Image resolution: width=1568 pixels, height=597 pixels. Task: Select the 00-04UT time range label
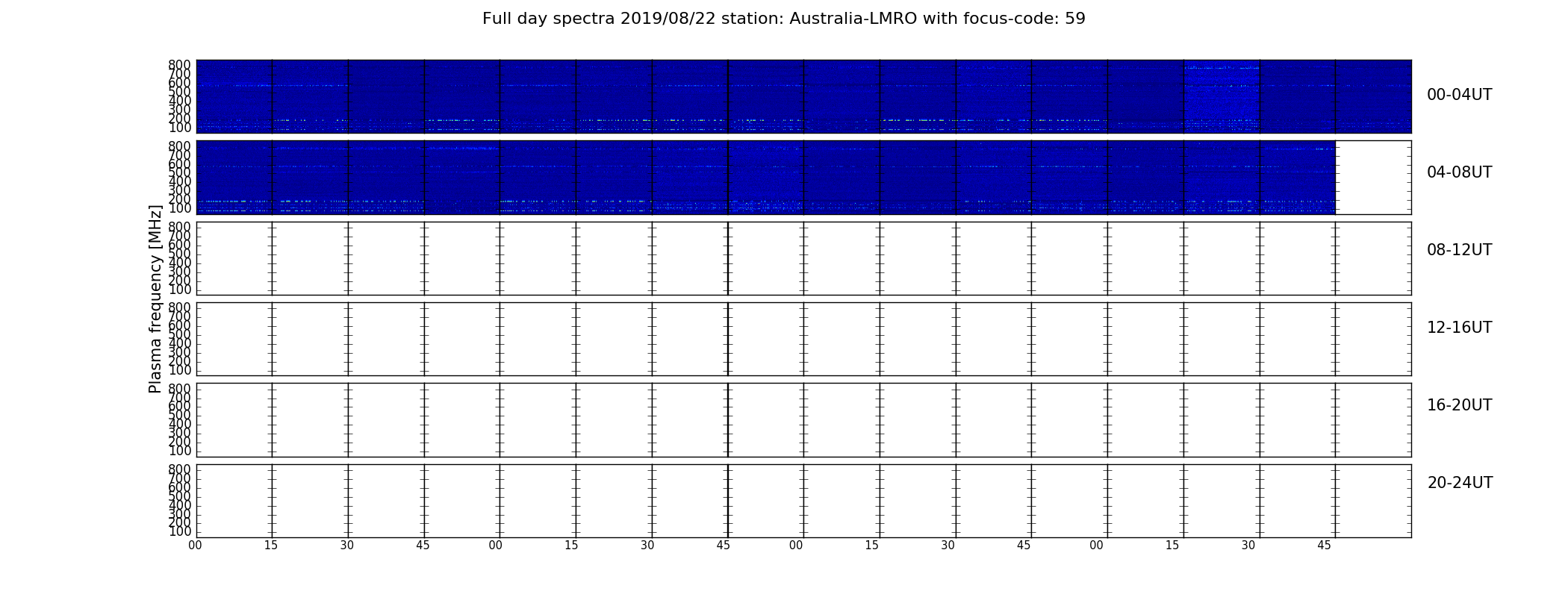tap(1459, 95)
